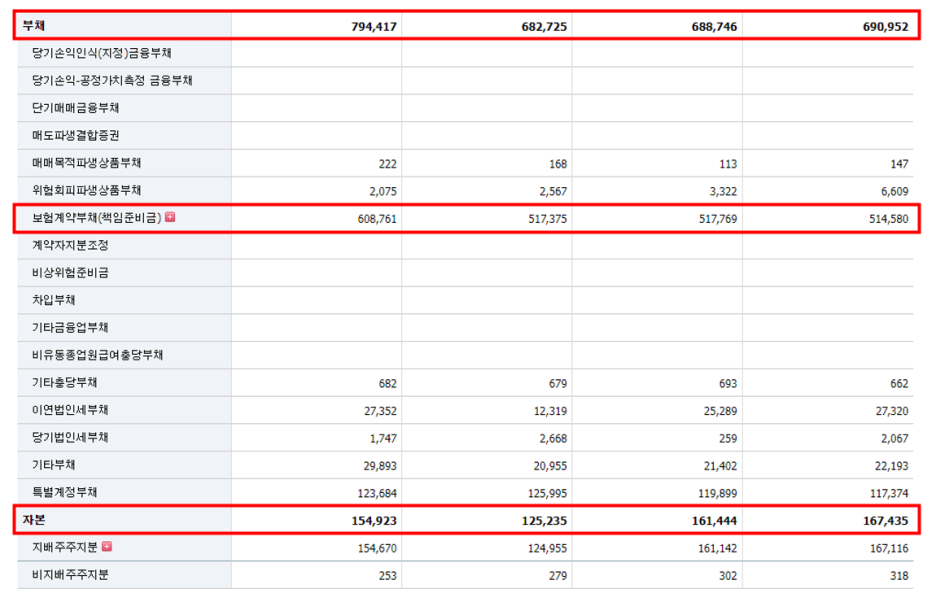Click the 계약자지분조정 row label
The width and height of the screenshot is (936, 602).
click(x=70, y=245)
